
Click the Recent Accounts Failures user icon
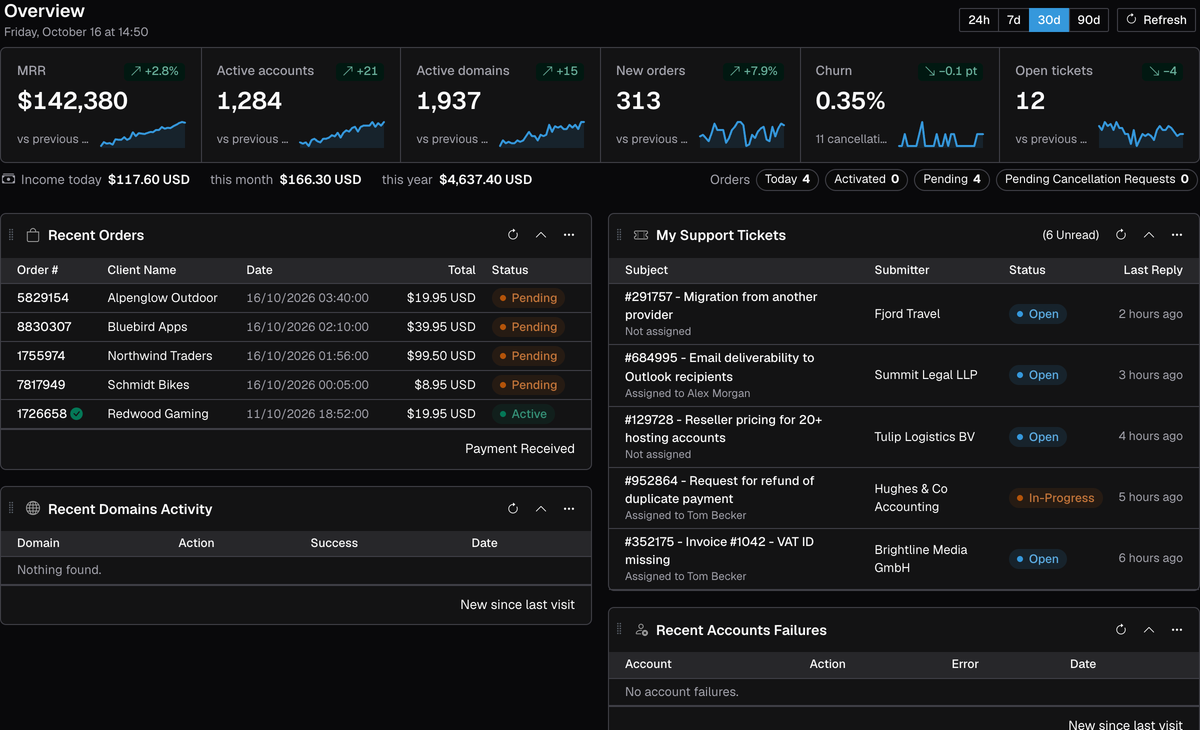[x=641, y=630]
